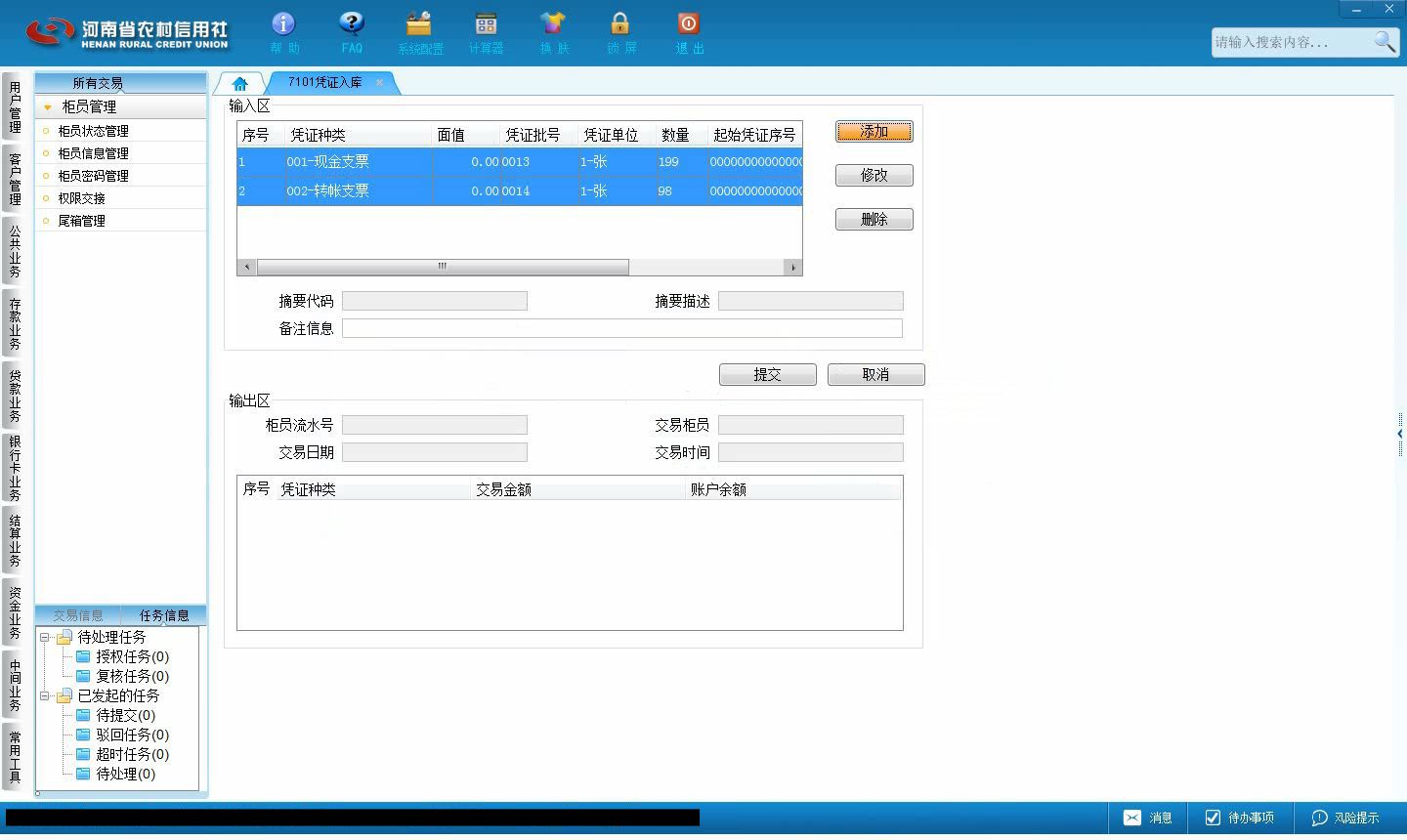Open 权限交接 menu item
Viewport: 1407px width, 840px height.
point(121,198)
